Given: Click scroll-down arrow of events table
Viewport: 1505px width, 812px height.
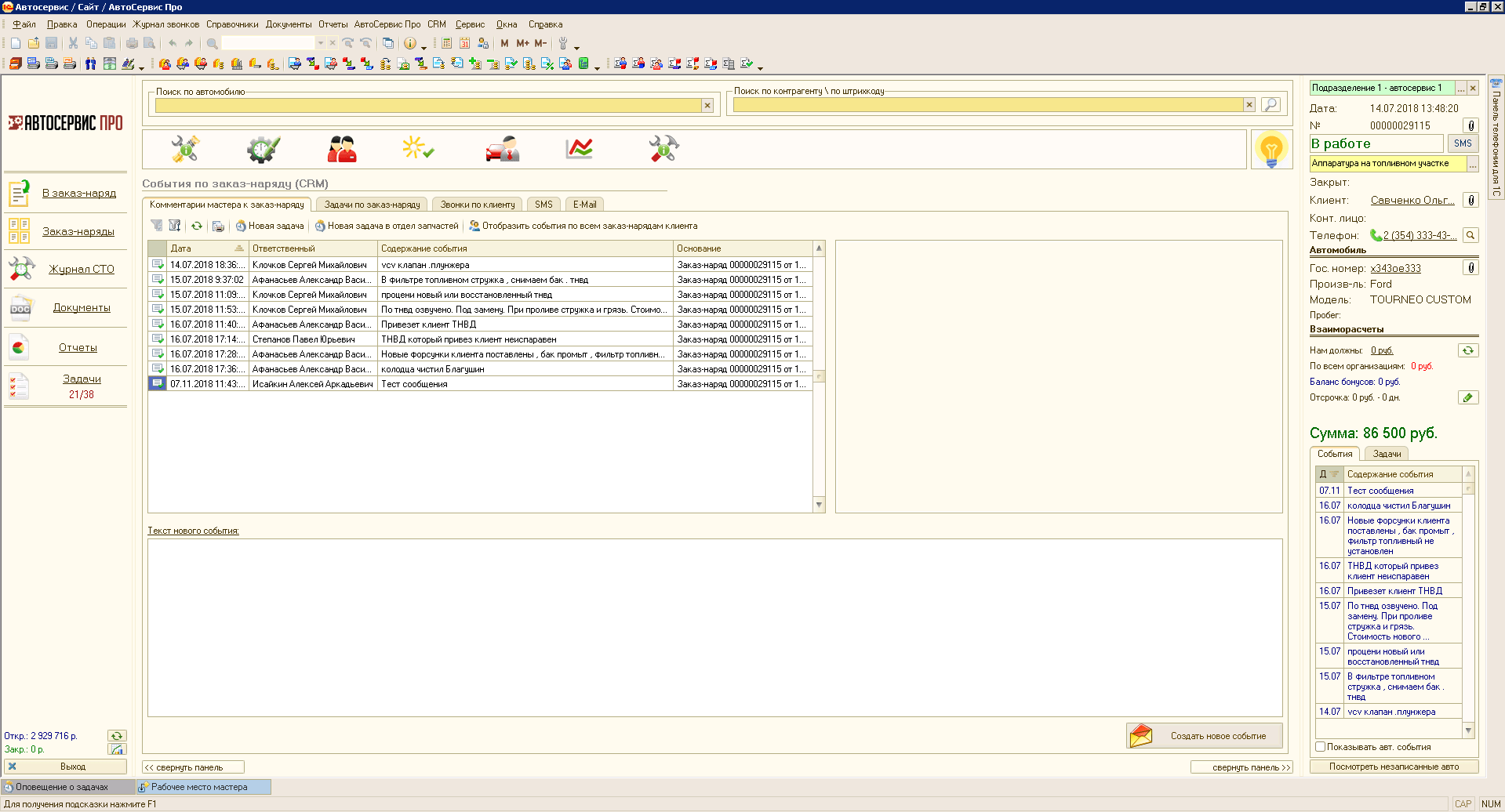Looking at the screenshot, I should point(819,505).
